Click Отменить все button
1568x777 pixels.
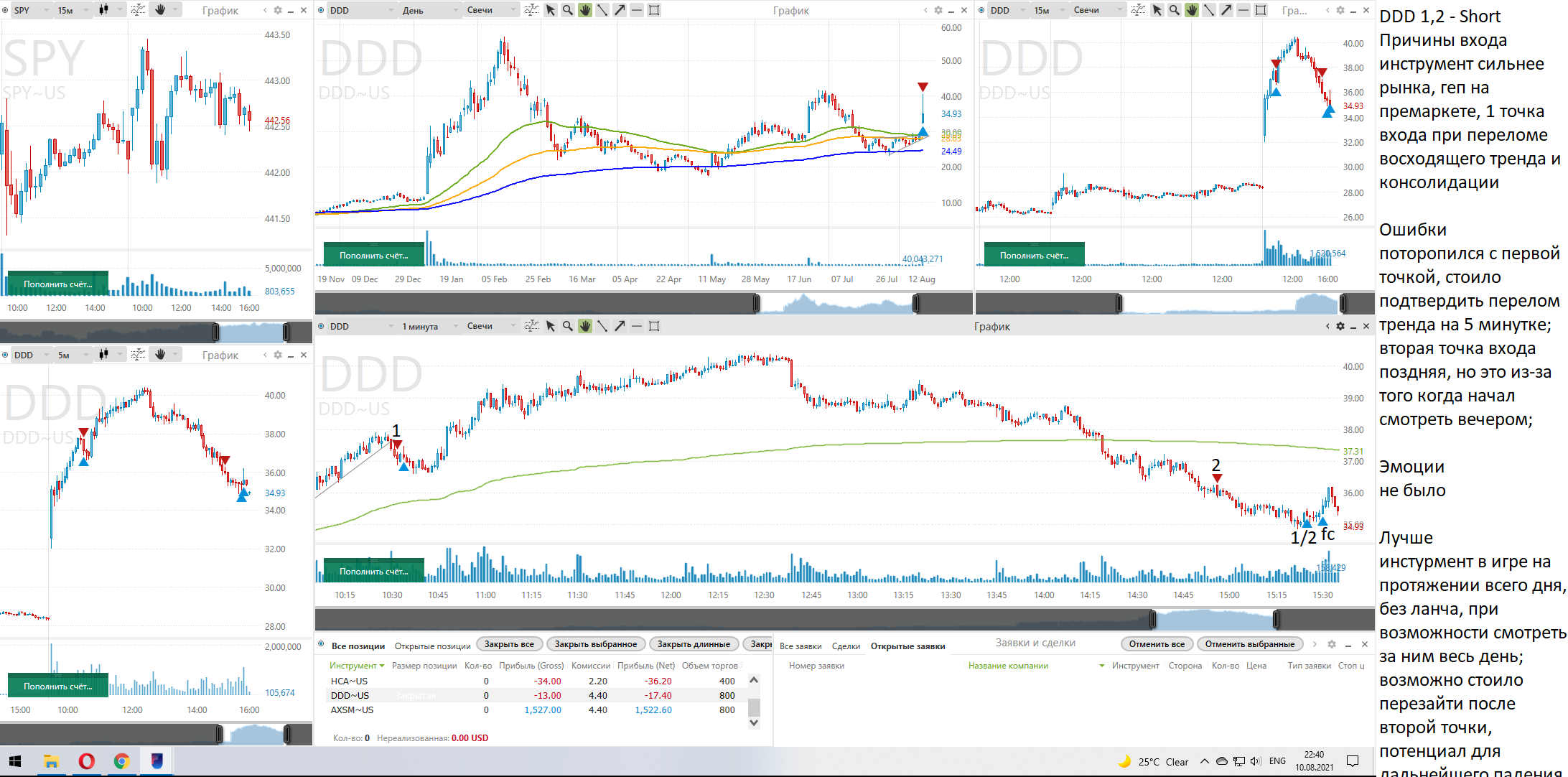(x=1157, y=644)
